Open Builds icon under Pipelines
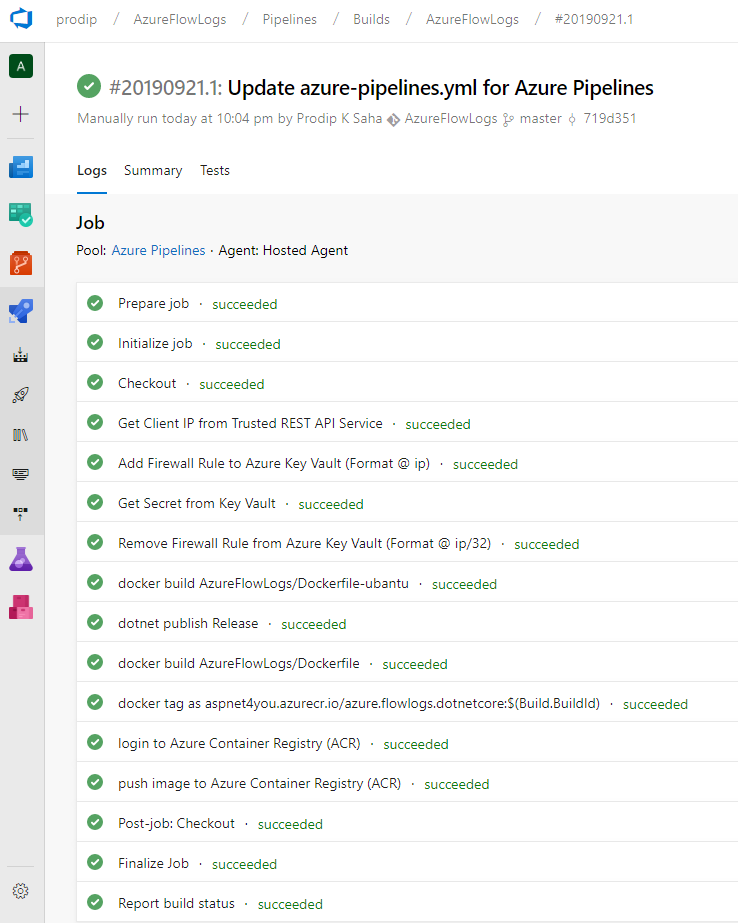 coord(21,356)
